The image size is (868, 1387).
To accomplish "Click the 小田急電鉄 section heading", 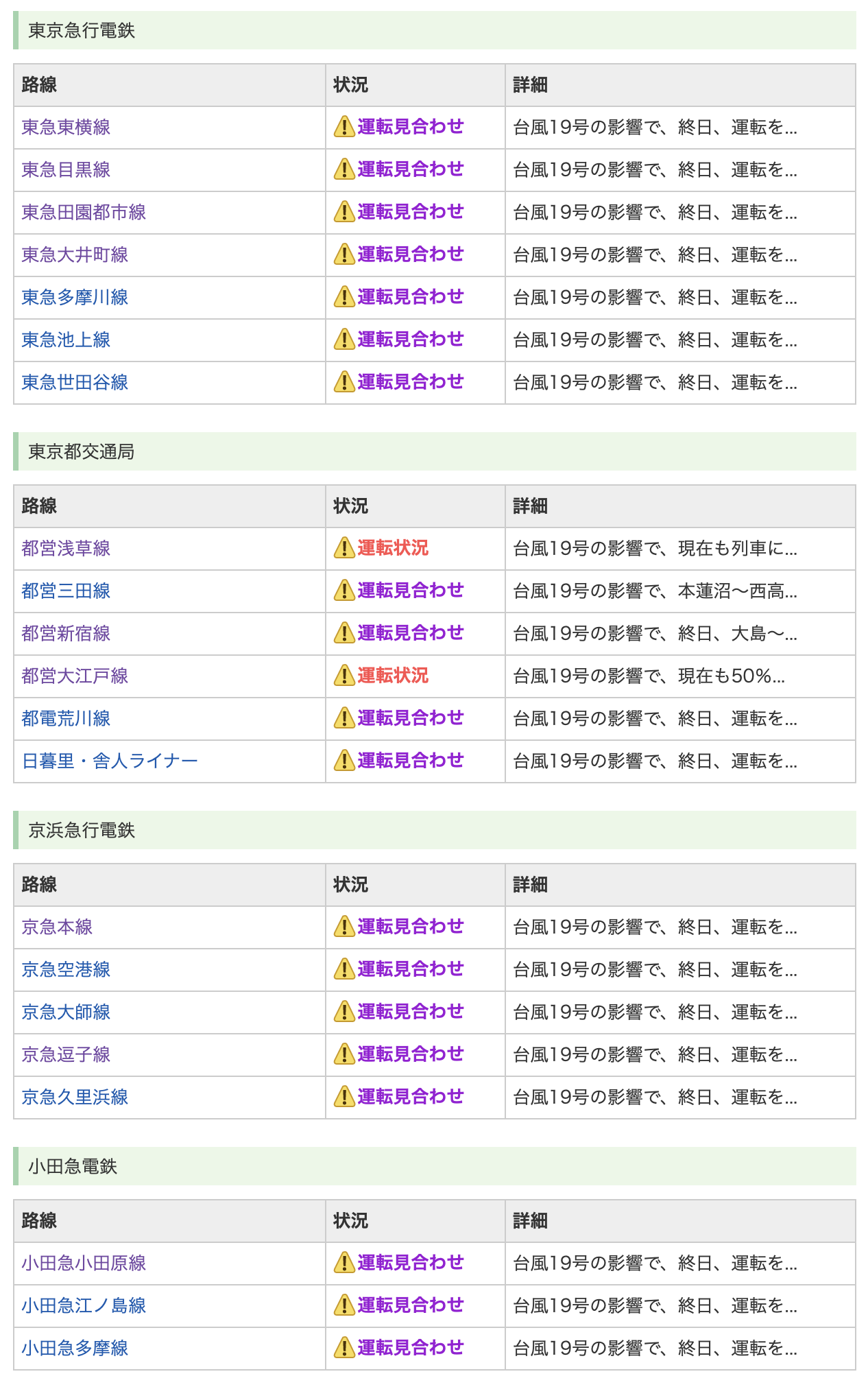I will [435, 1166].
